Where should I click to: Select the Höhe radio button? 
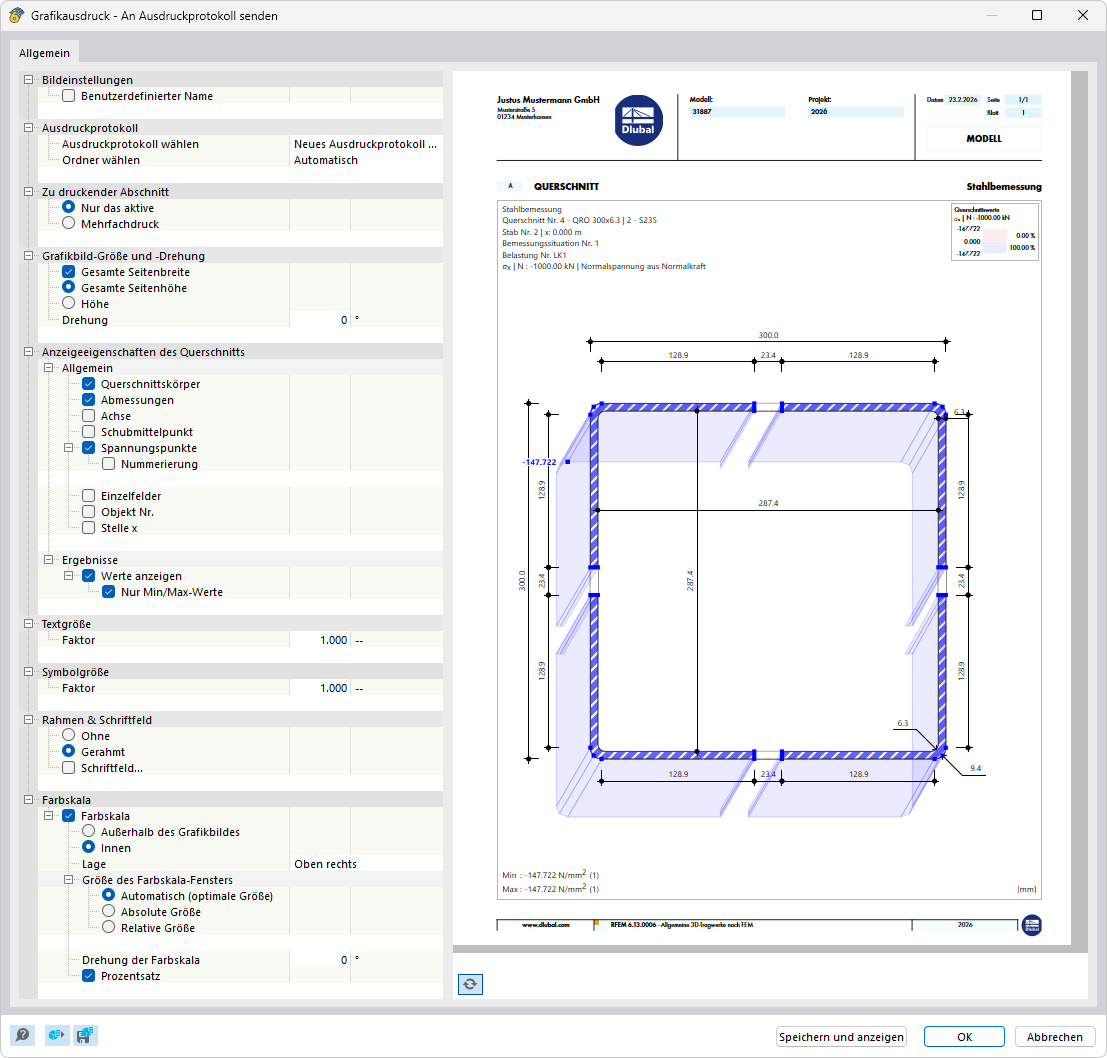click(x=68, y=303)
